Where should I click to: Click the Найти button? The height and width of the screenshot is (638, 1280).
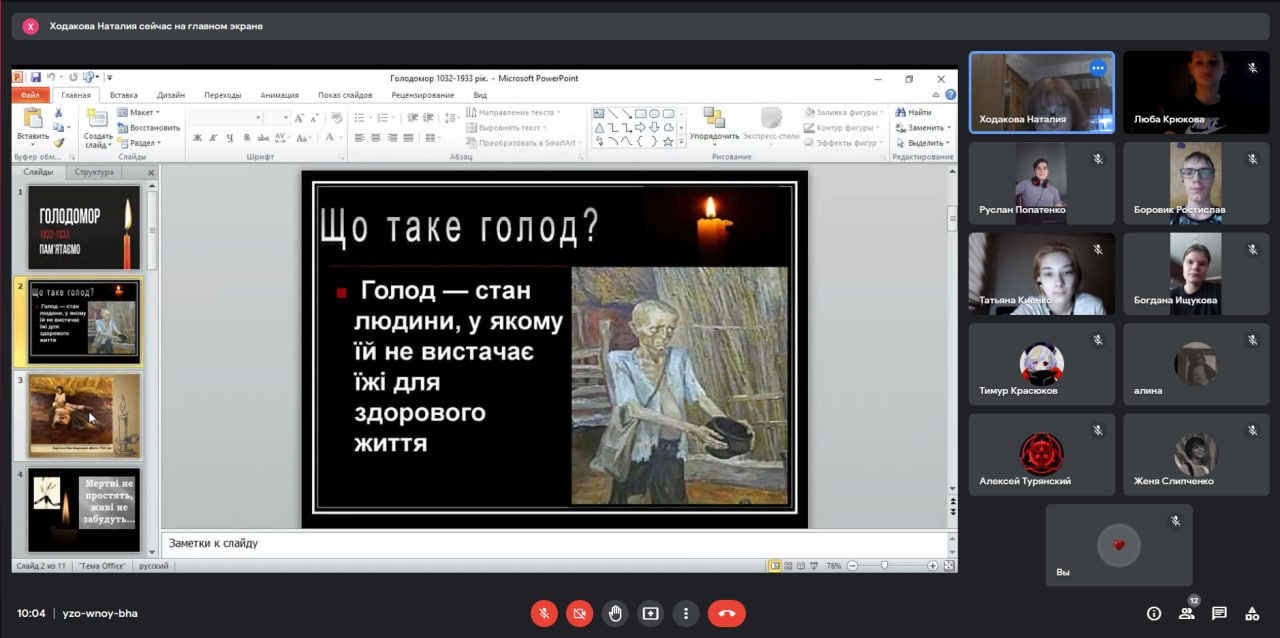(x=914, y=113)
